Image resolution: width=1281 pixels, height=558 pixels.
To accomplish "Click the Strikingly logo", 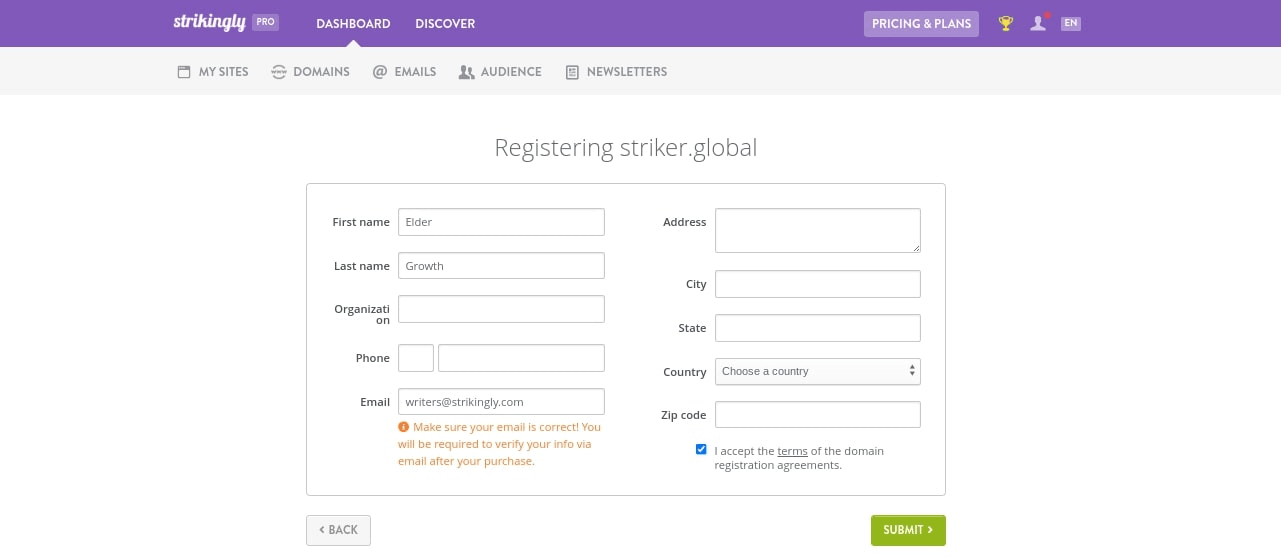I will [x=209, y=23].
